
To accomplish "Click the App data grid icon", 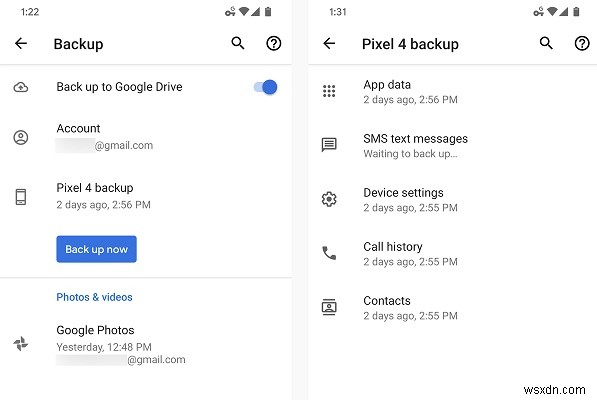I will pyautogui.click(x=329, y=91).
